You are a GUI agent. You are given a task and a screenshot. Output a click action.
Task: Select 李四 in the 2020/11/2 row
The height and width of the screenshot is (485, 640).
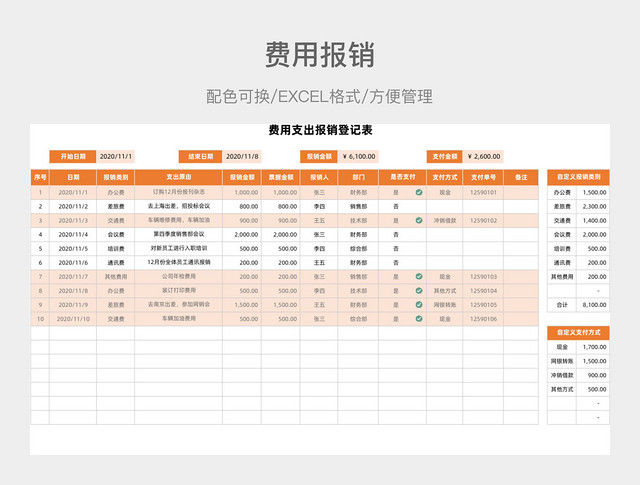pos(319,207)
